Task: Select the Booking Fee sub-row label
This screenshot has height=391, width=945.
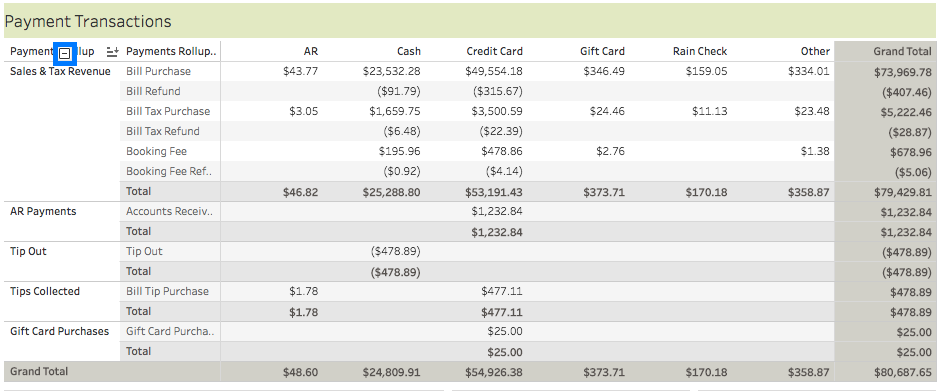Action: (x=157, y=151)
